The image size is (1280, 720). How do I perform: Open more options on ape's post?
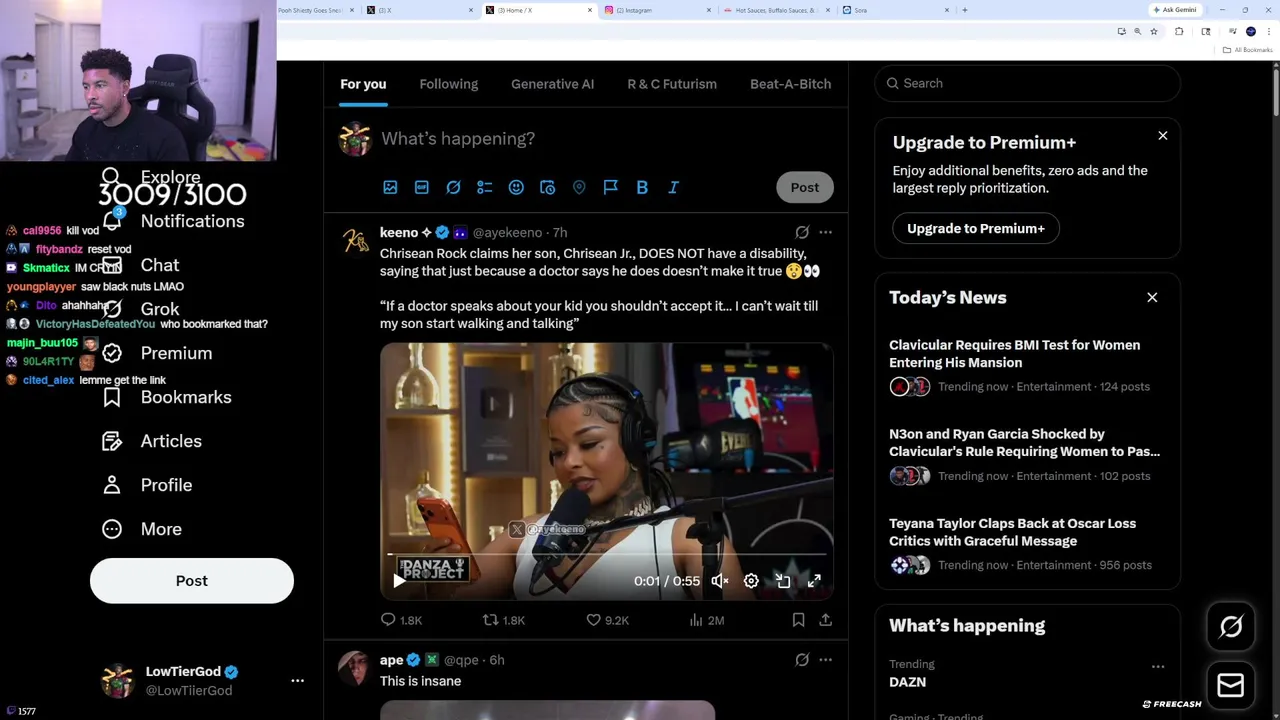(825, 660)
